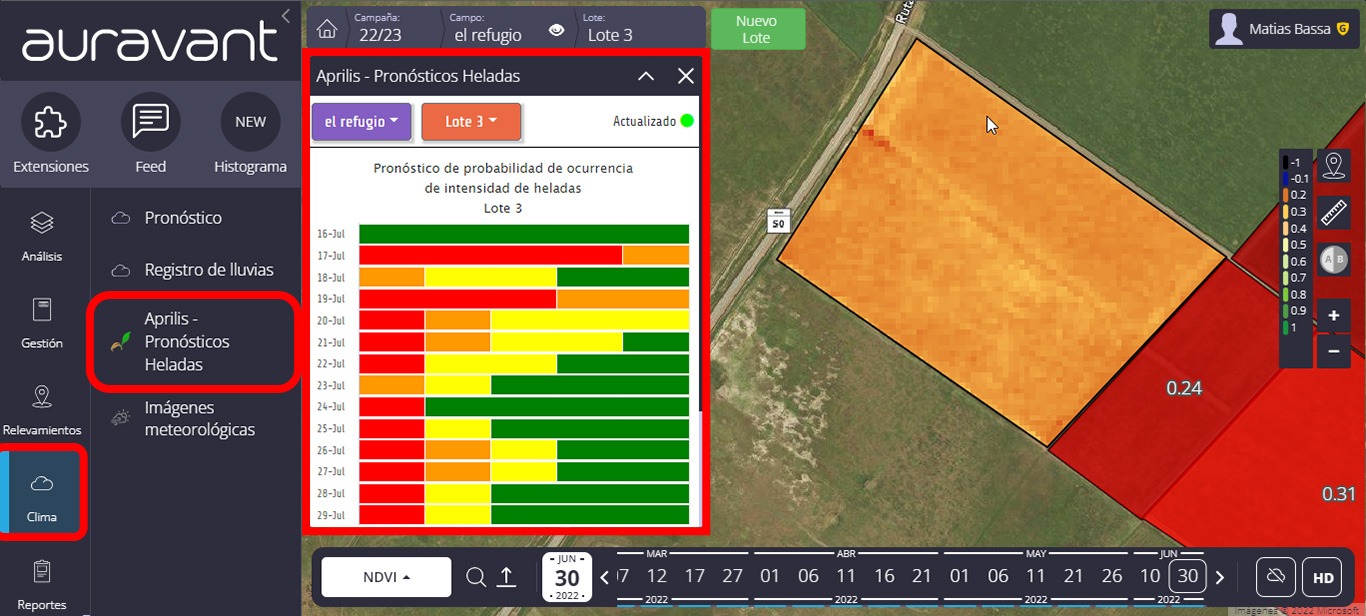Open the Feed chat icon
This screenshot has width=1366, height=616.
pyautogui.click(x=150, y=122)
